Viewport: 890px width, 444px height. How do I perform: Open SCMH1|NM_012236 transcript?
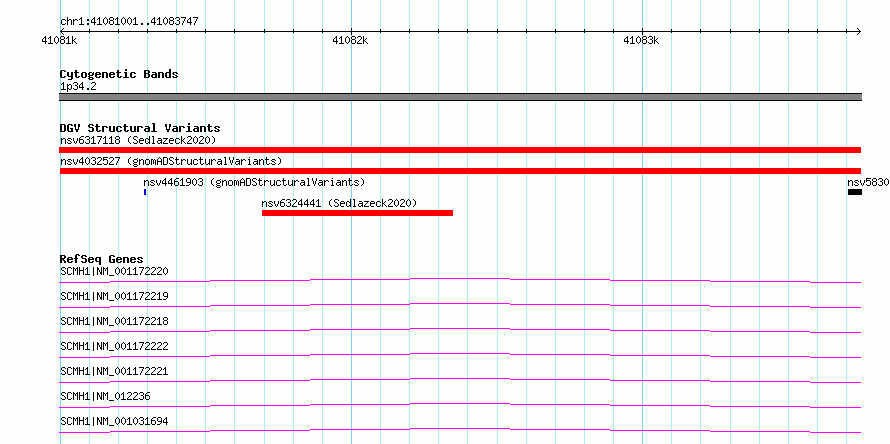coord(106,396)
